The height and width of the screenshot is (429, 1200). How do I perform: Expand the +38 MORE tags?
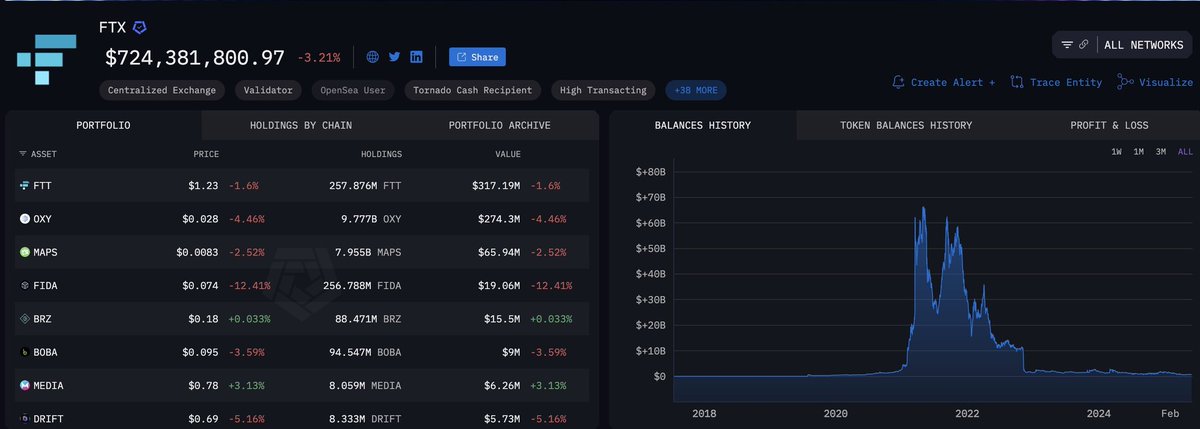click(696, 90)
